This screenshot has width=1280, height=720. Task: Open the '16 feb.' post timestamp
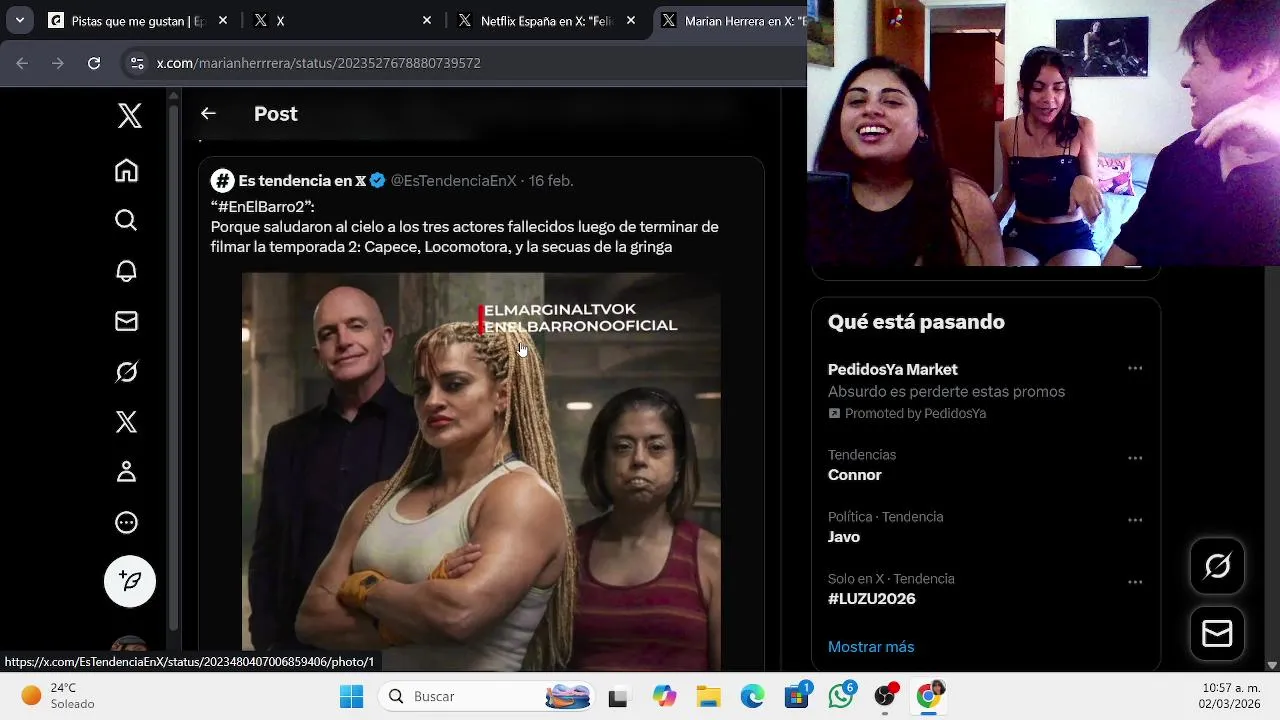(551, 181)
